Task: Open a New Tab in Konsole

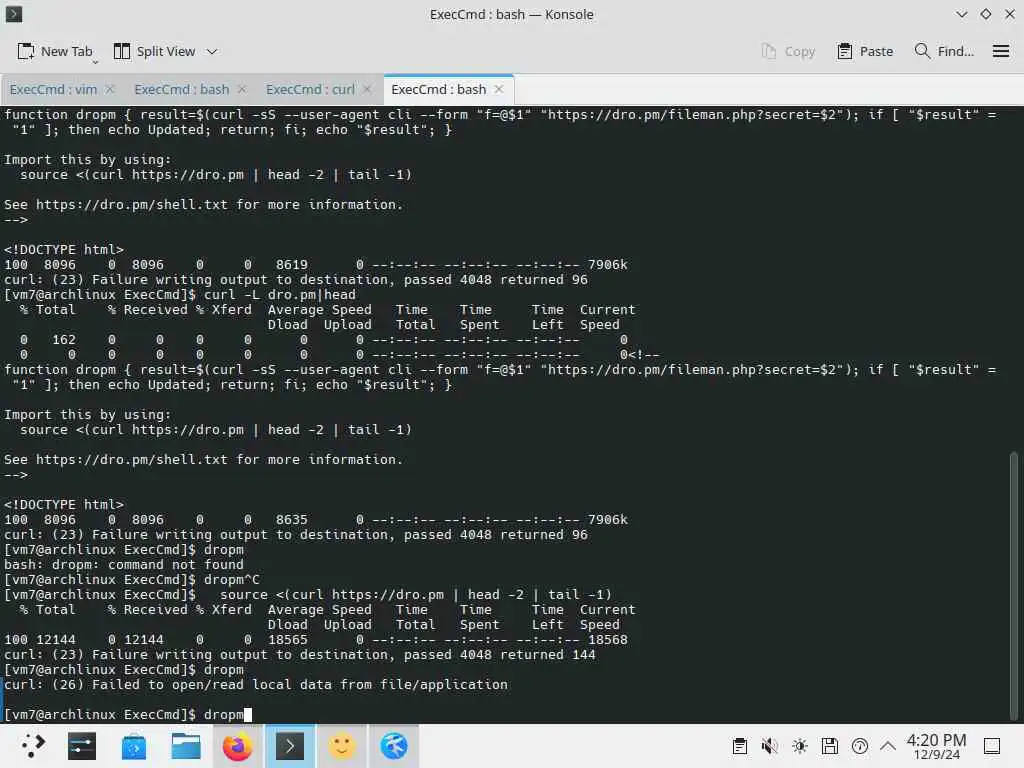Action: click(55, 52)
